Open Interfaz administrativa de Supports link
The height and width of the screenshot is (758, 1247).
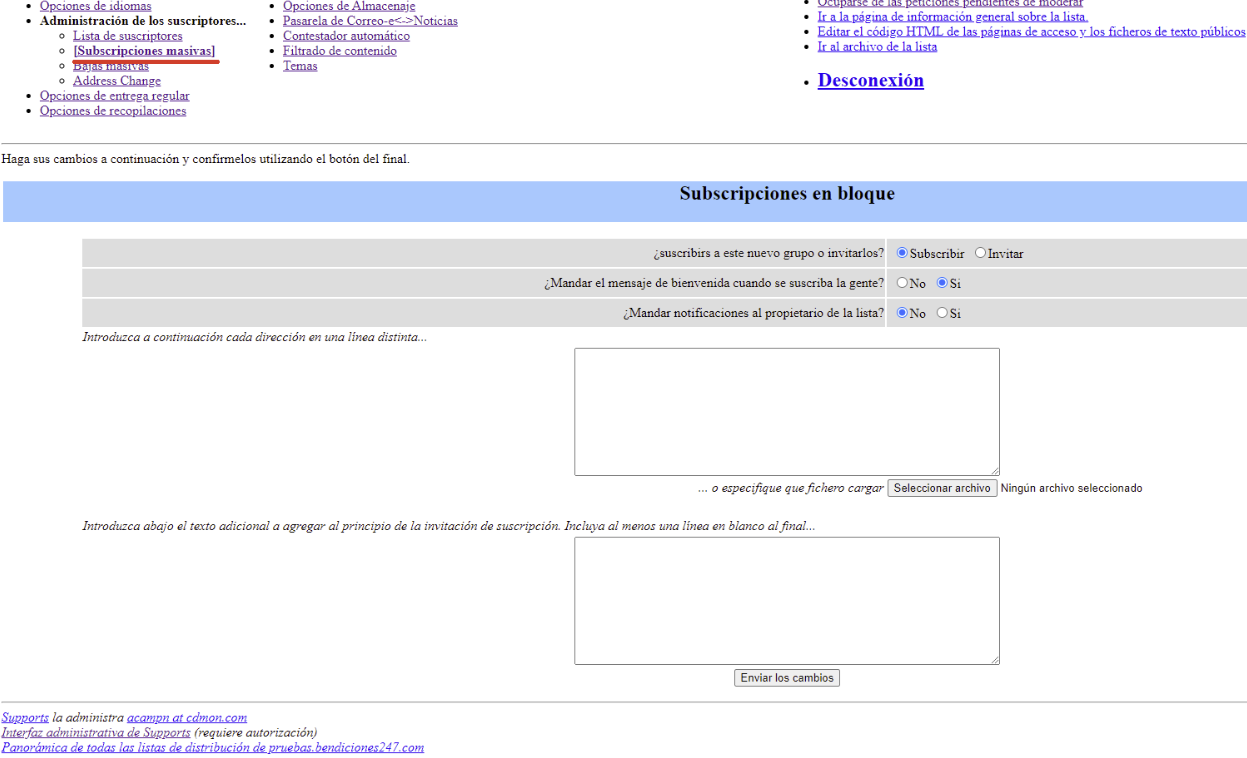(x=96, y=732)
